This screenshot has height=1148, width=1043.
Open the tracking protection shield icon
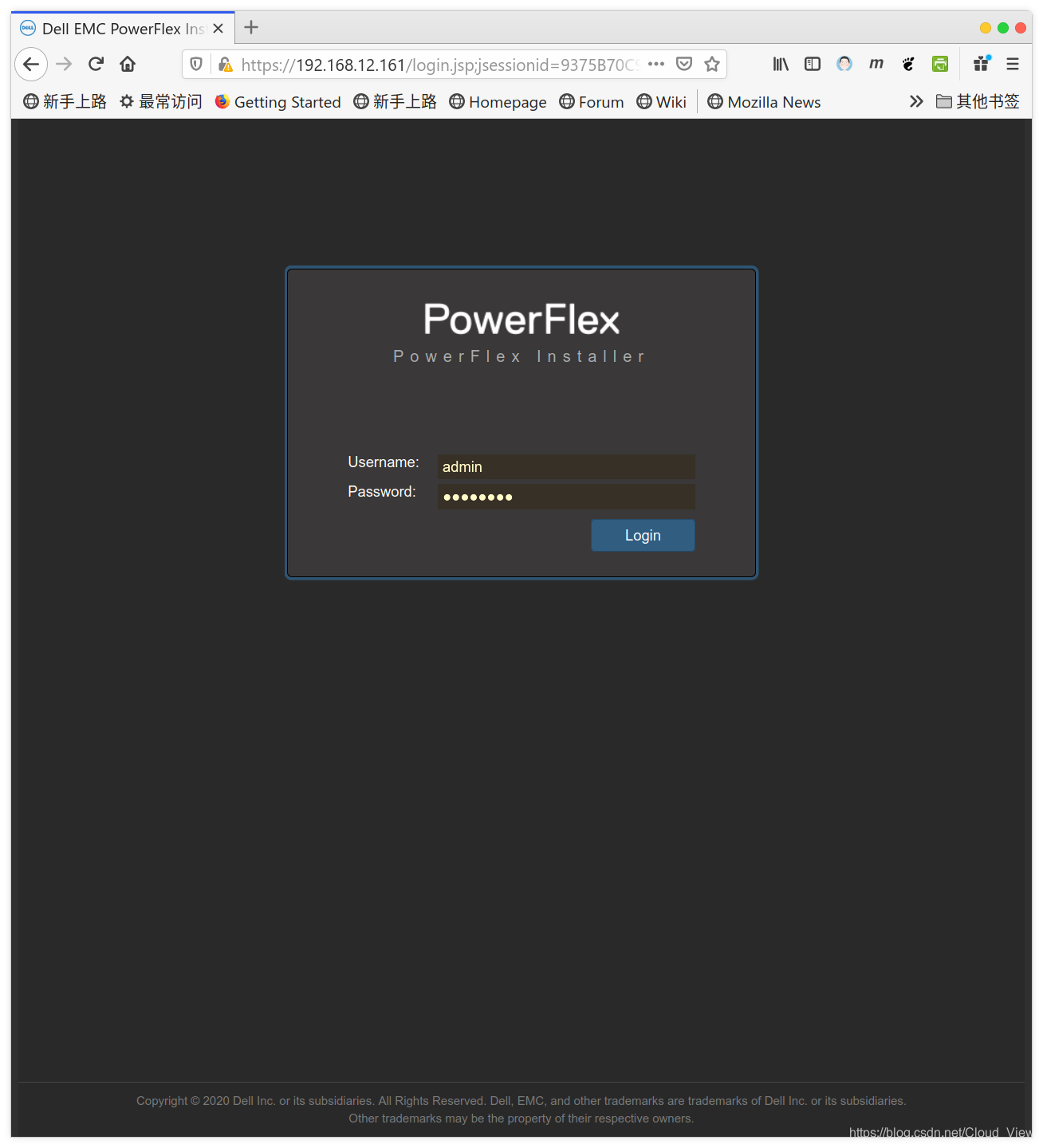[196, 64]
